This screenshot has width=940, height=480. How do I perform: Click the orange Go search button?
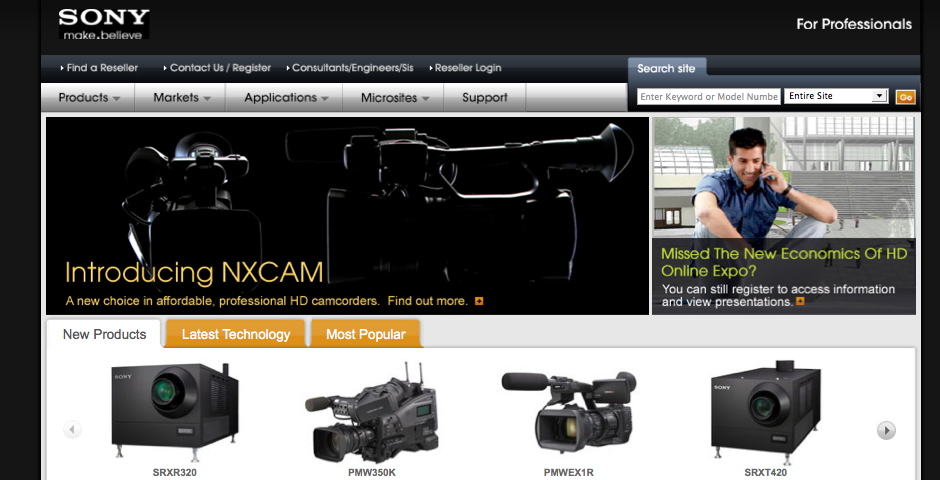[905, 97]
